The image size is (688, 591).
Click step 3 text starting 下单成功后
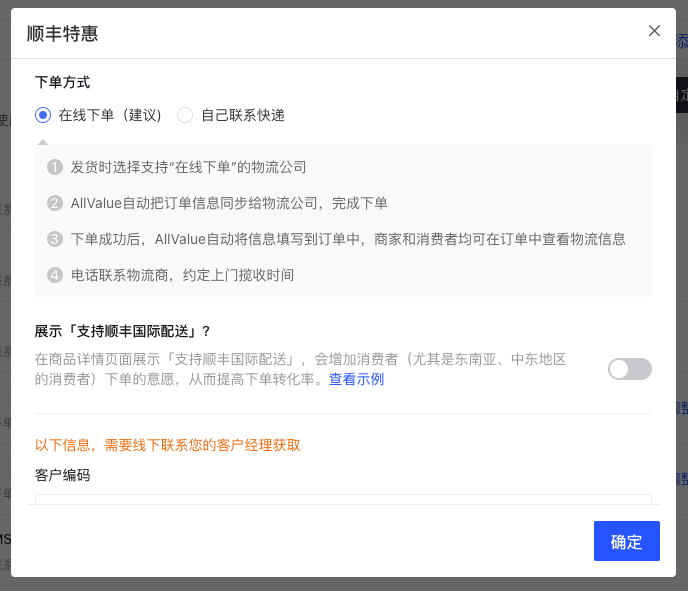click(348, 239)
